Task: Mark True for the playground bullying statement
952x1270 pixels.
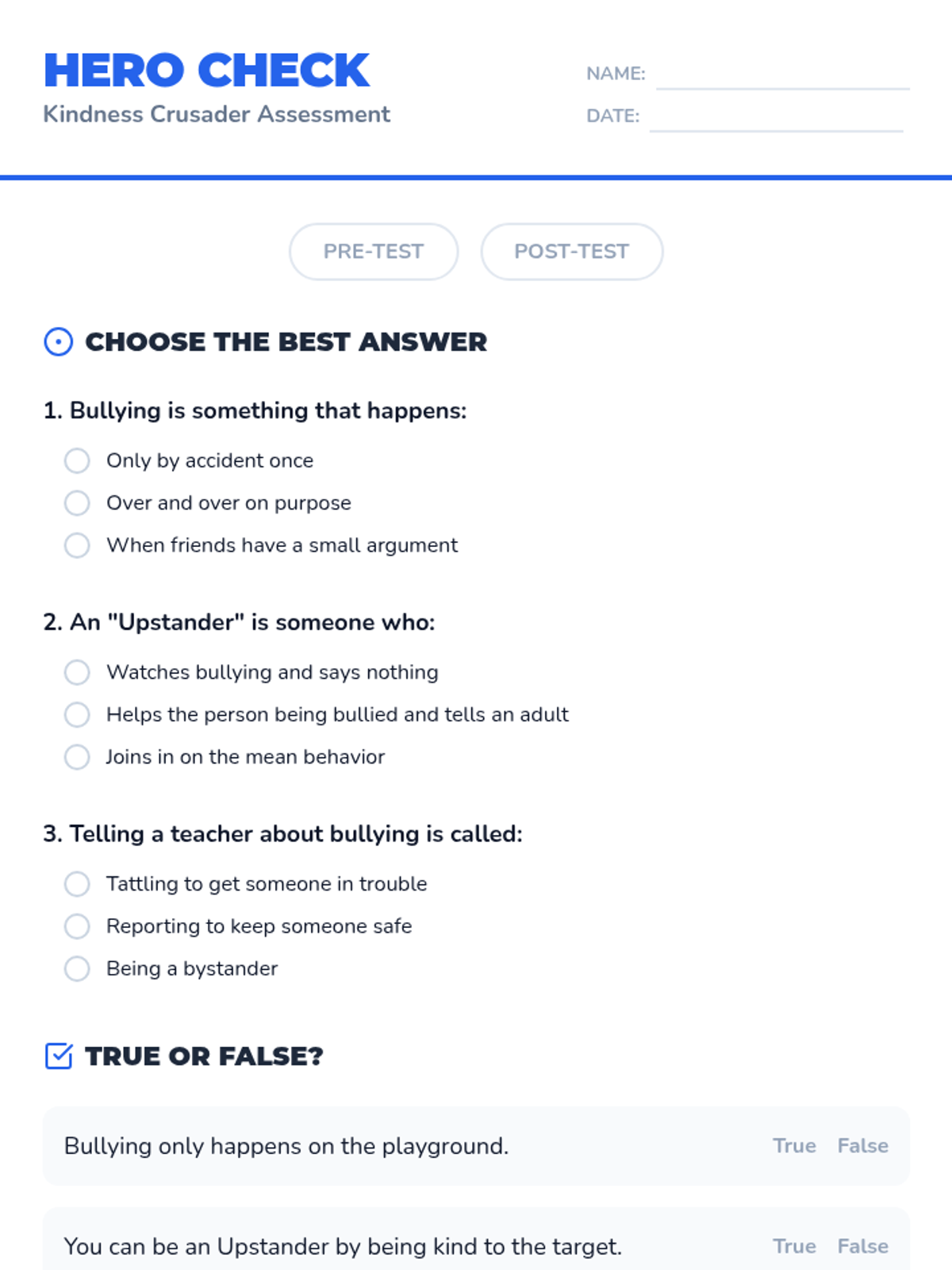Action: [794, 1146]
